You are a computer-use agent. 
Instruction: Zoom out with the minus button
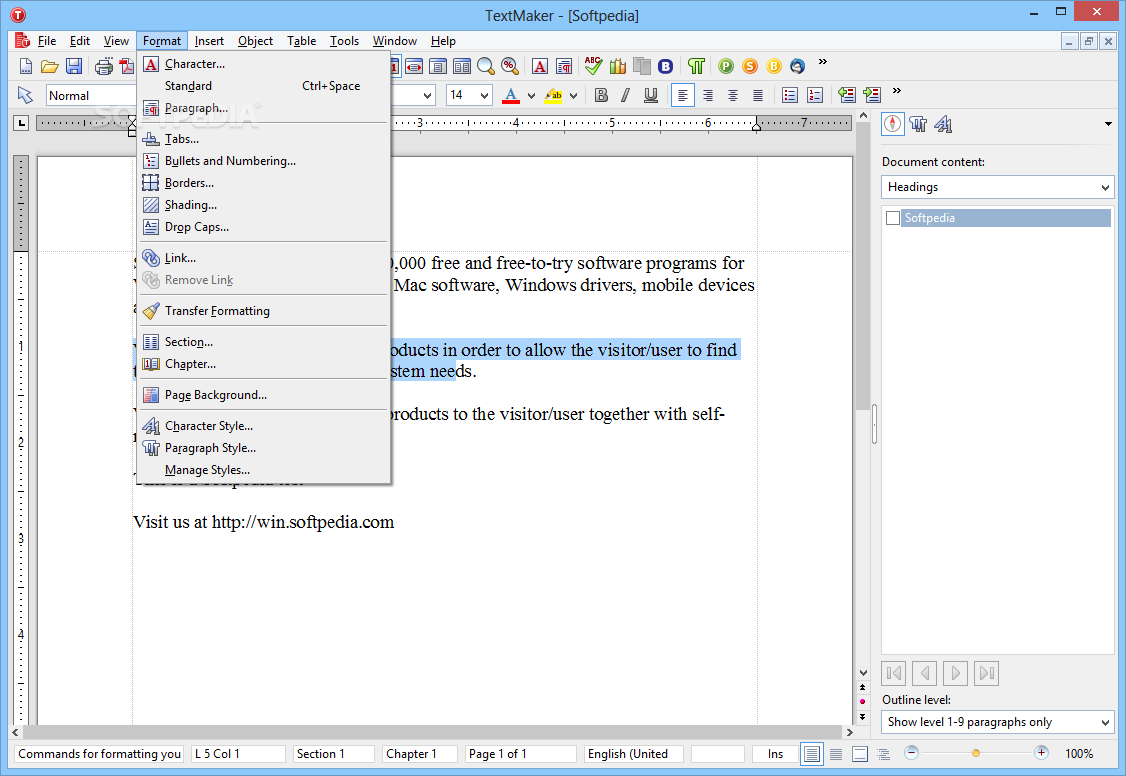point(911,752)
